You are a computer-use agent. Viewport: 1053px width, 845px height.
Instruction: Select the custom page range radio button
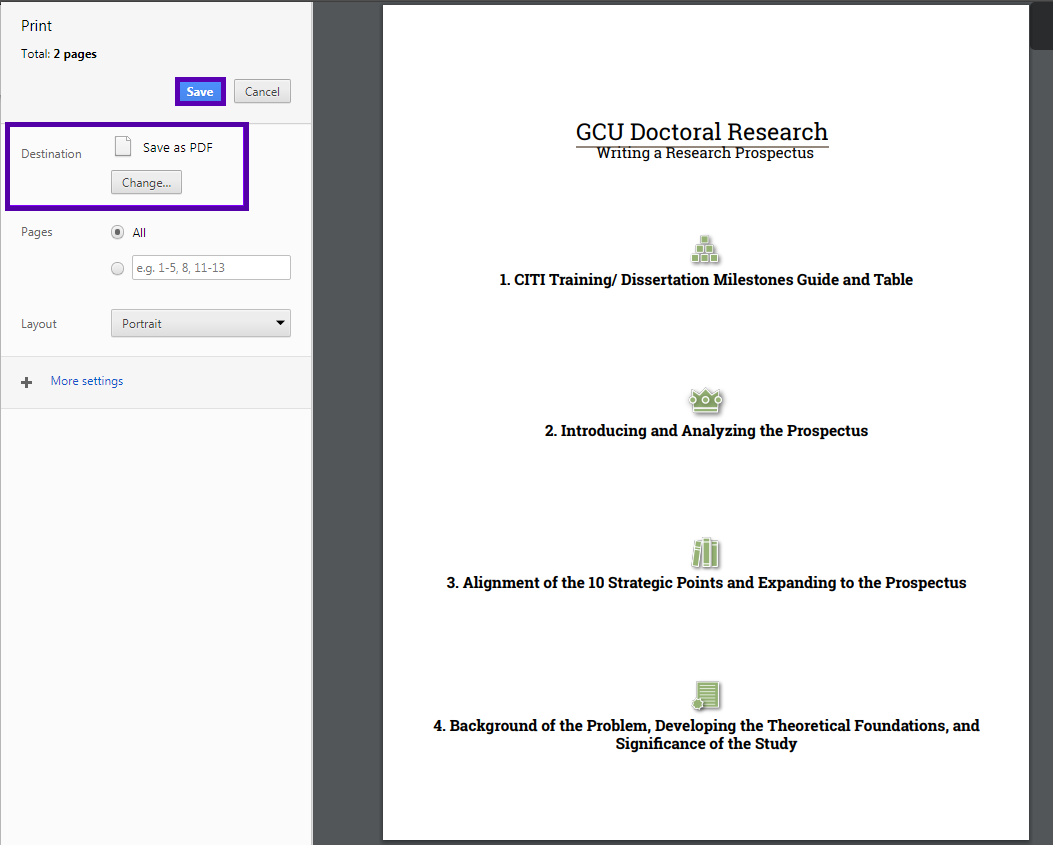click(118, 268)
